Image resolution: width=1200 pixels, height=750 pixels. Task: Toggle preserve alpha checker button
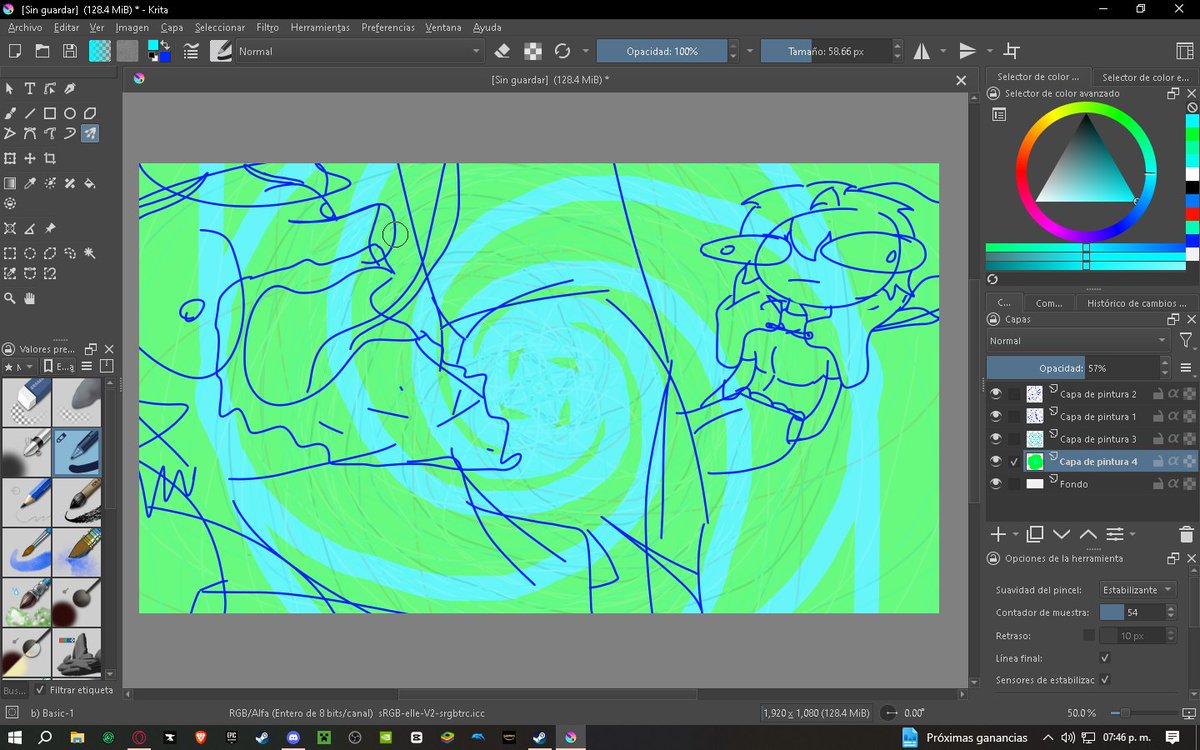[x=533, y=51]
